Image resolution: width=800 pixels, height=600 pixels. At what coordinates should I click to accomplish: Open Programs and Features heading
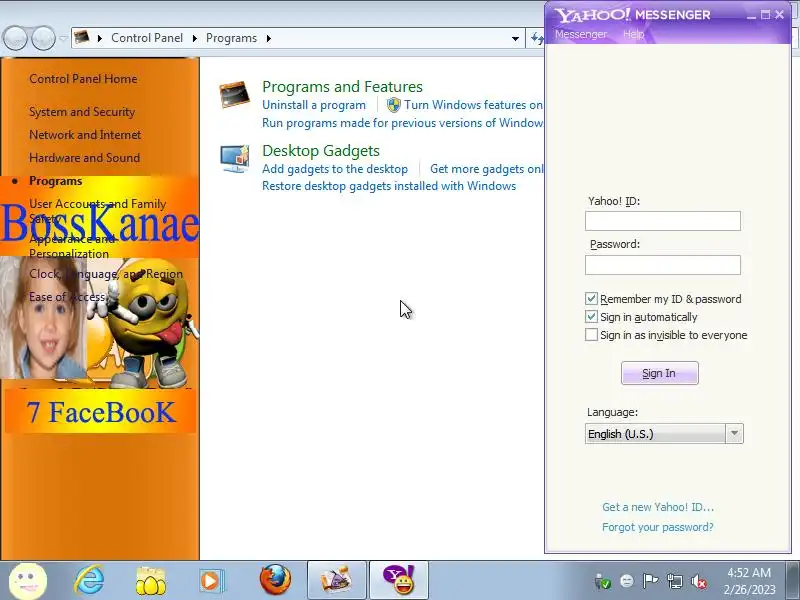342,87
